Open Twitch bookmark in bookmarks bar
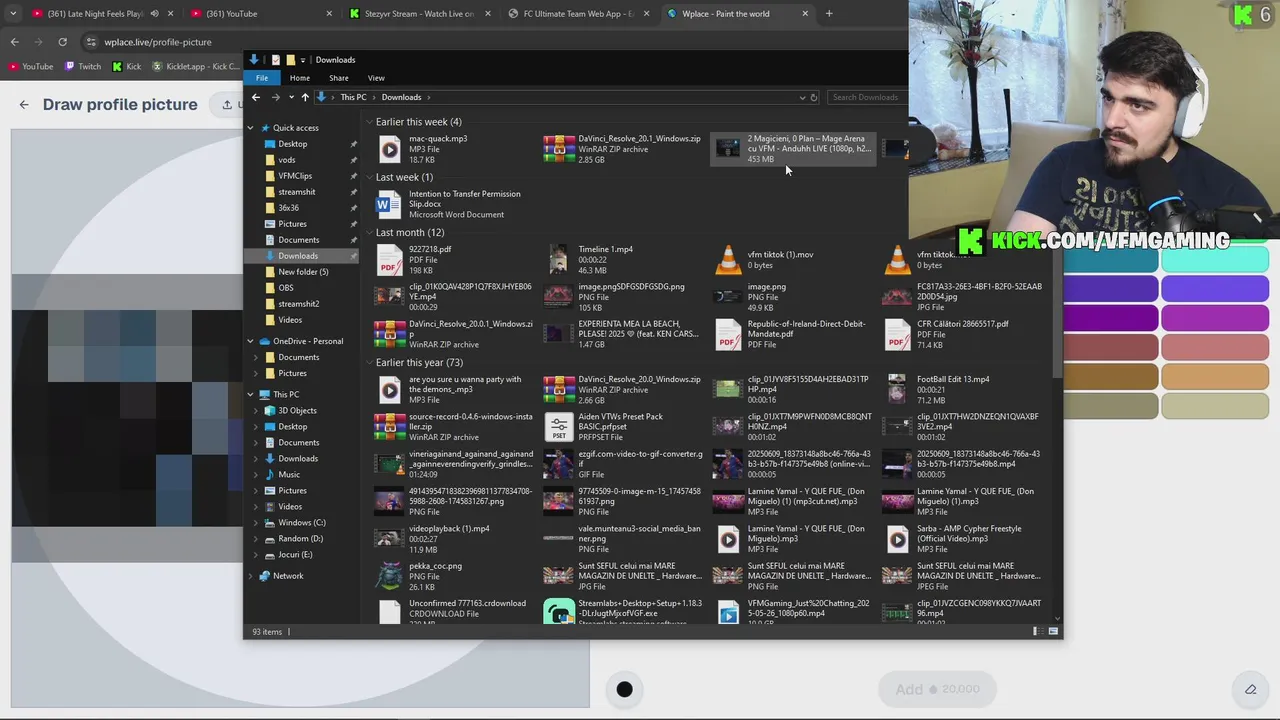Screen dimensions: 1280x720 tap(83, 66)
